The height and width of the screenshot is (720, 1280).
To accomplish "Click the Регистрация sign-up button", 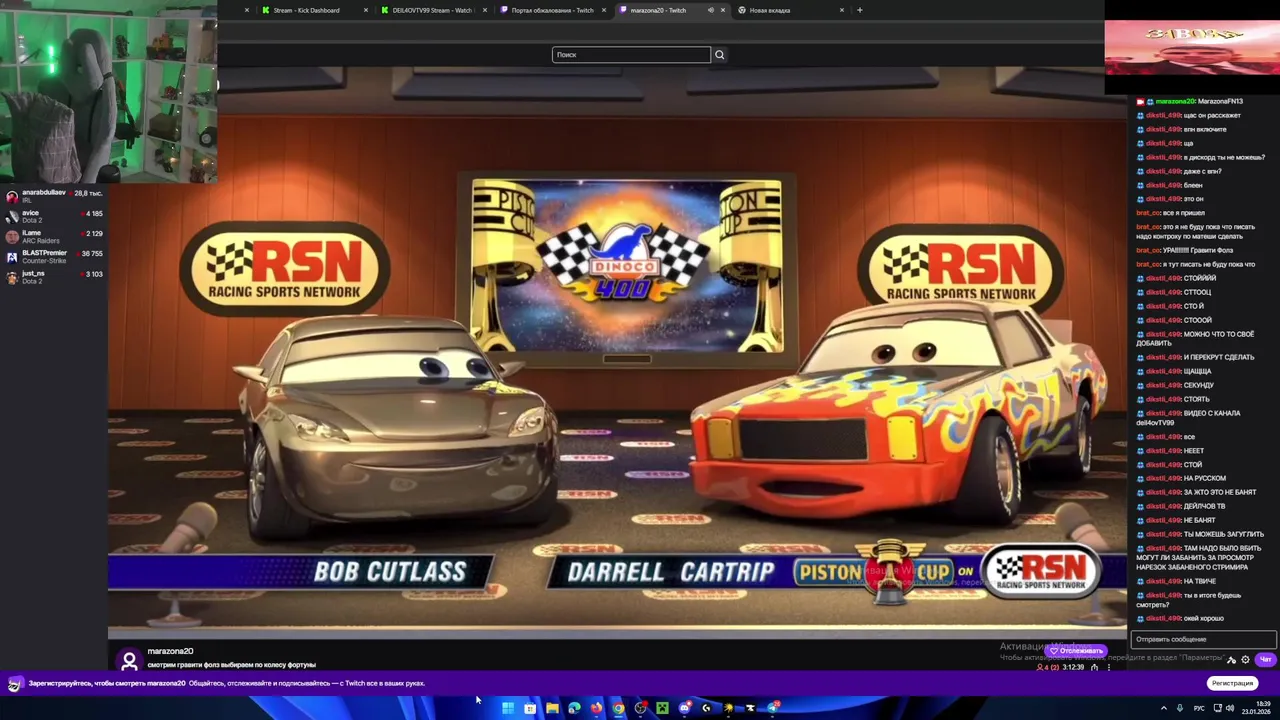I will [x=1232, y=683].
